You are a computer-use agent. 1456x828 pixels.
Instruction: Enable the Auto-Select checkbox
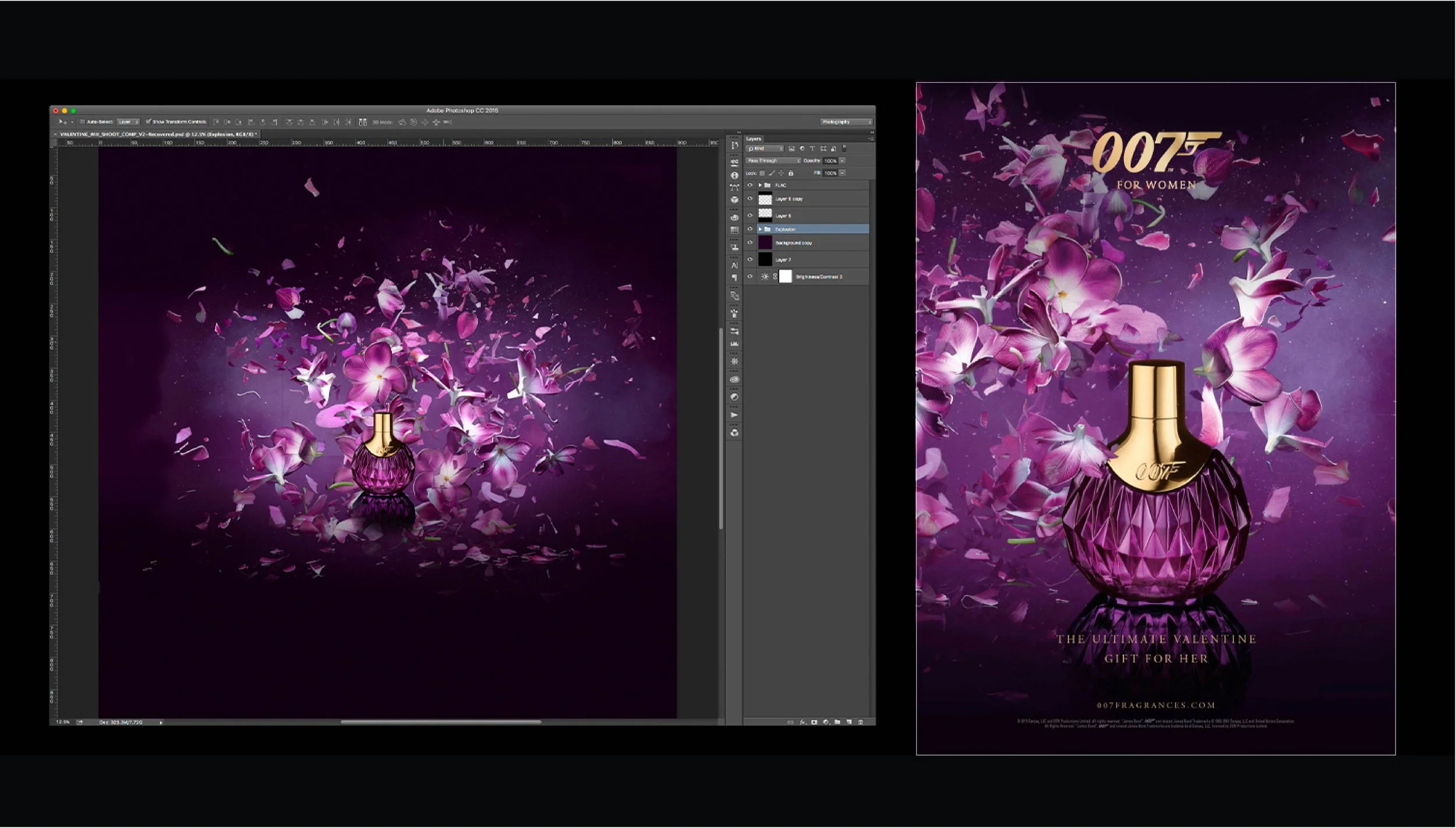82,121
